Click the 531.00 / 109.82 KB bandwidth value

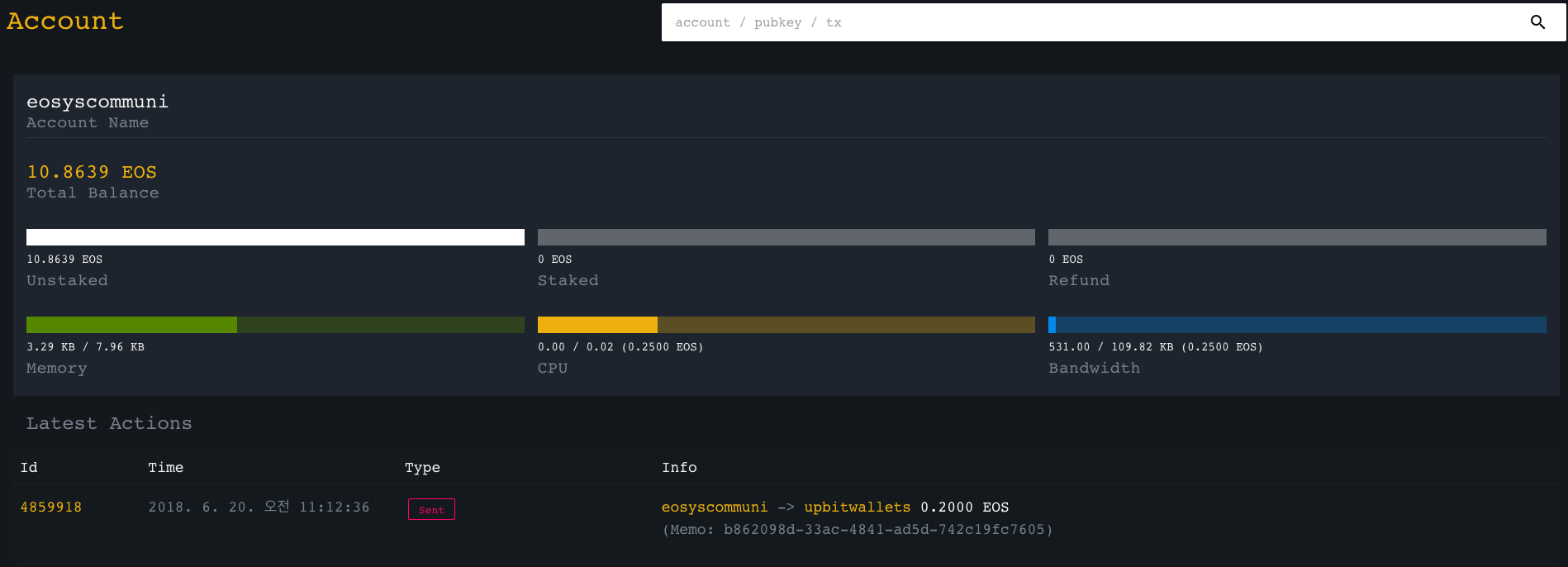pos(1156,347)
